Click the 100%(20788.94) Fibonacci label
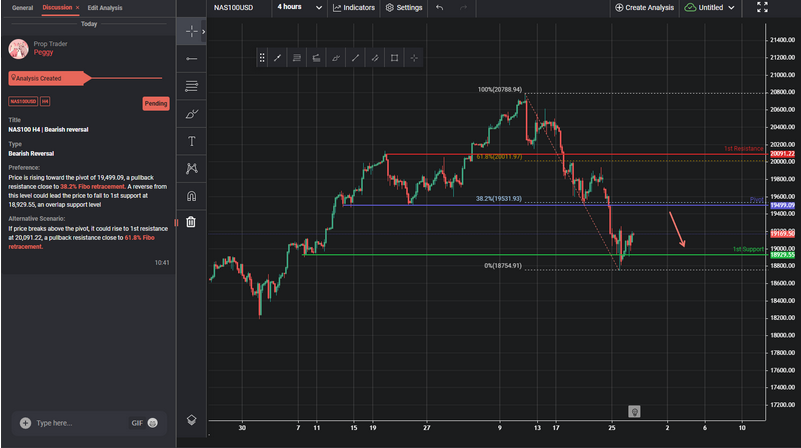Screen dimensions: 801x448 500,89
